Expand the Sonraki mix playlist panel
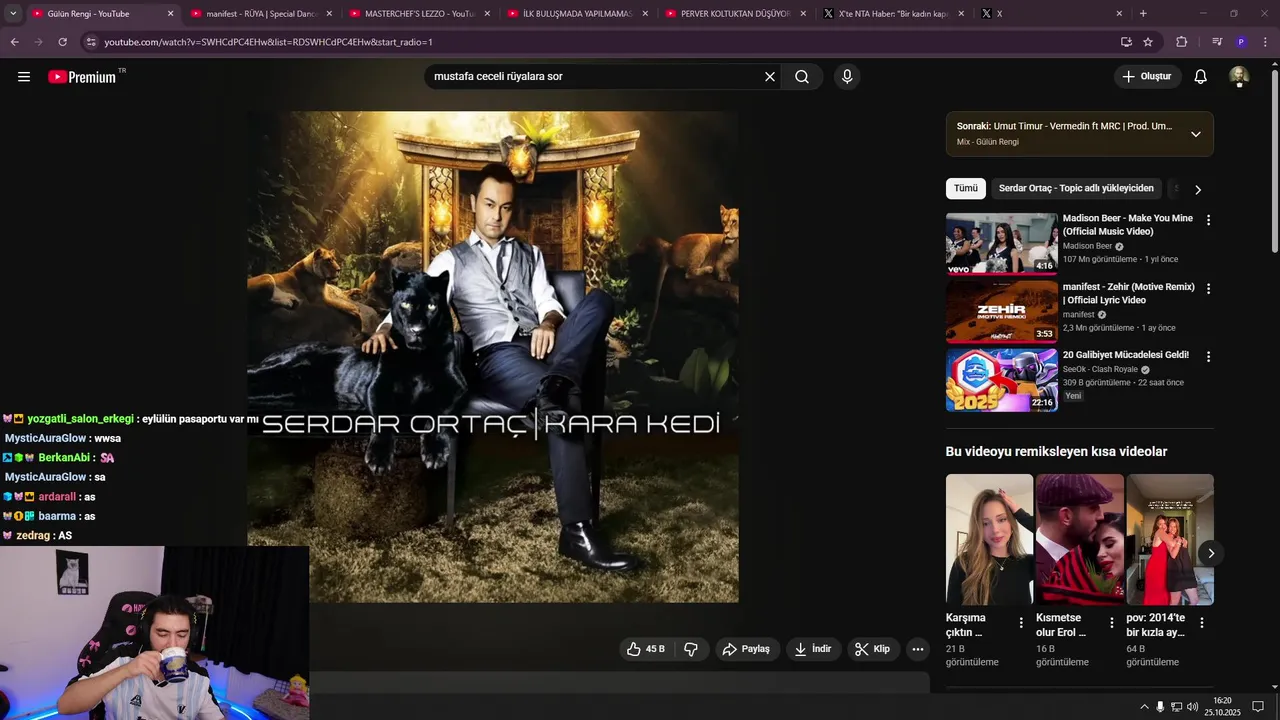The height and width of the screenshot is (720, 1280). pos(1196,134)
